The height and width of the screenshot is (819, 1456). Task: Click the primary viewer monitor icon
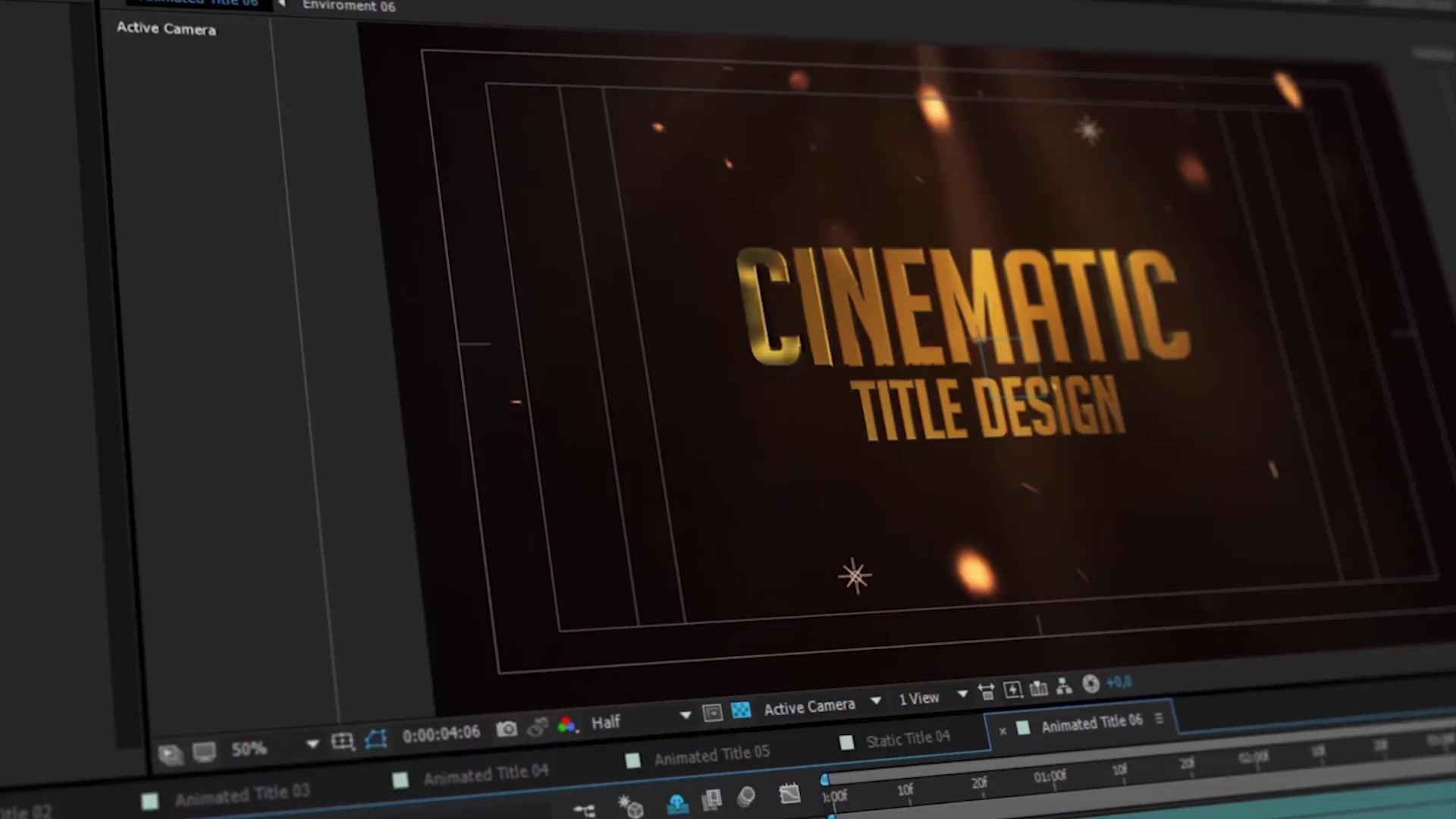click(x=204, y=752)
